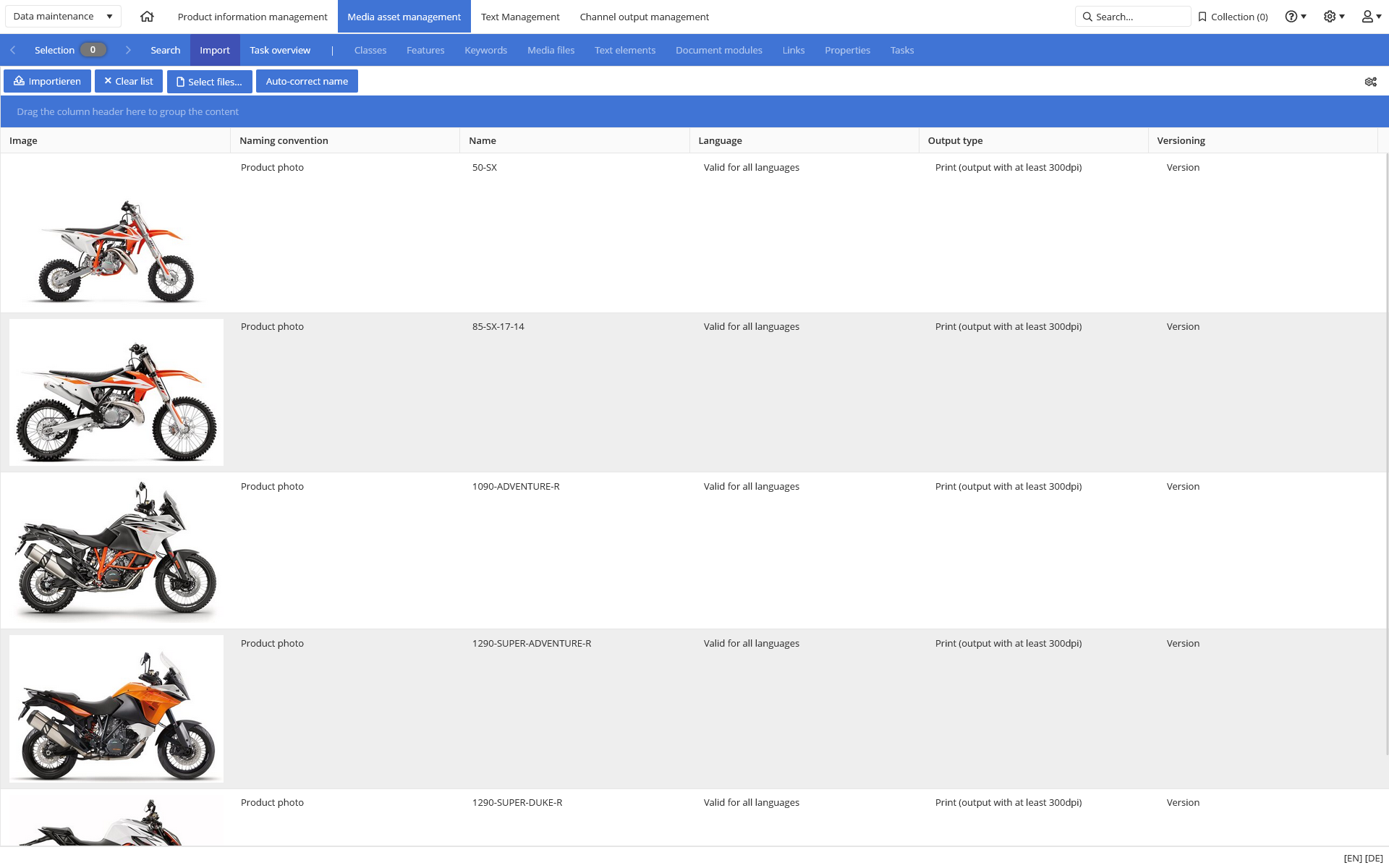This screenshot has width=1389, height=868.
Task: Click output type of 1090-ADVENTURE-R row
Action: point(1008,486)
